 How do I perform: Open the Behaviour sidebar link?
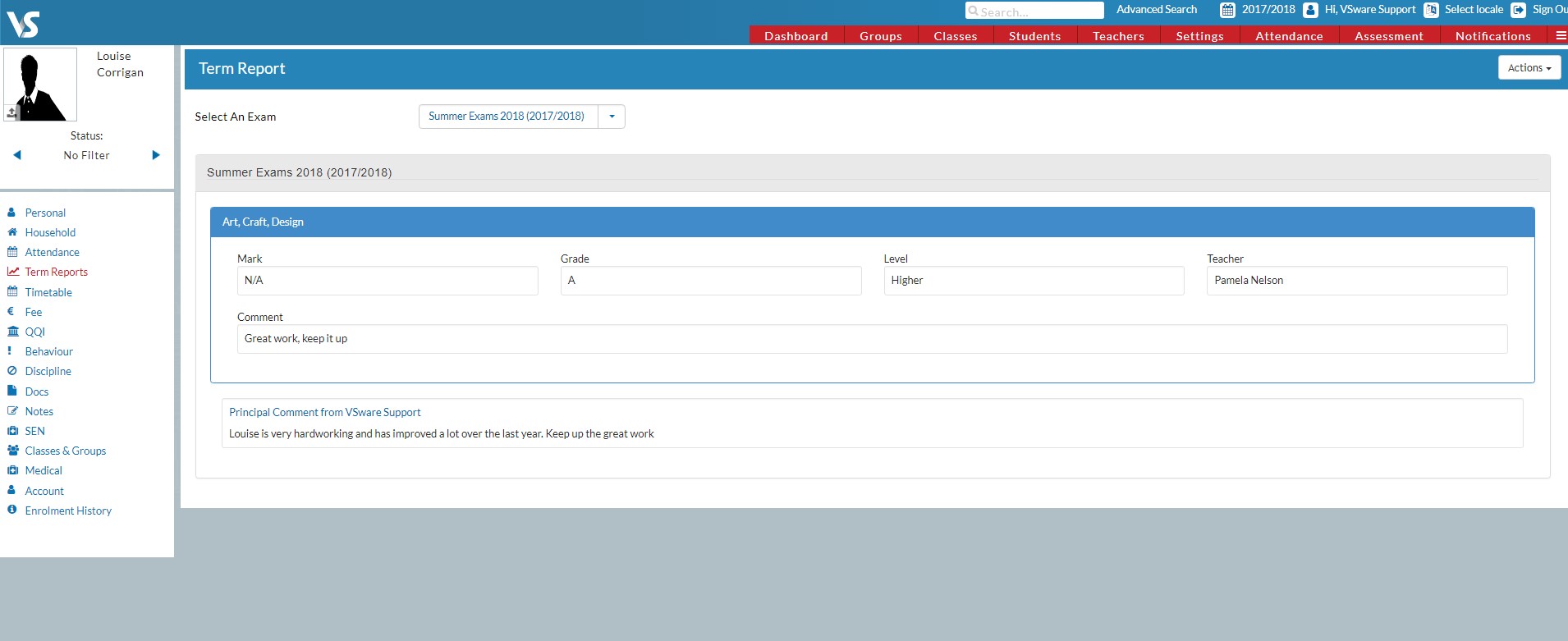49,351
